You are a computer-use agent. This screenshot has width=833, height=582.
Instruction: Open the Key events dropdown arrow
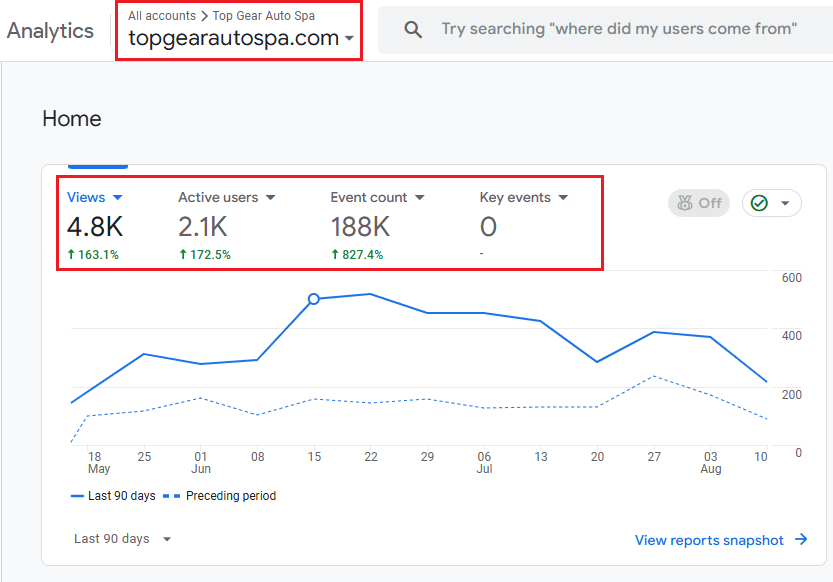(563, 198)
